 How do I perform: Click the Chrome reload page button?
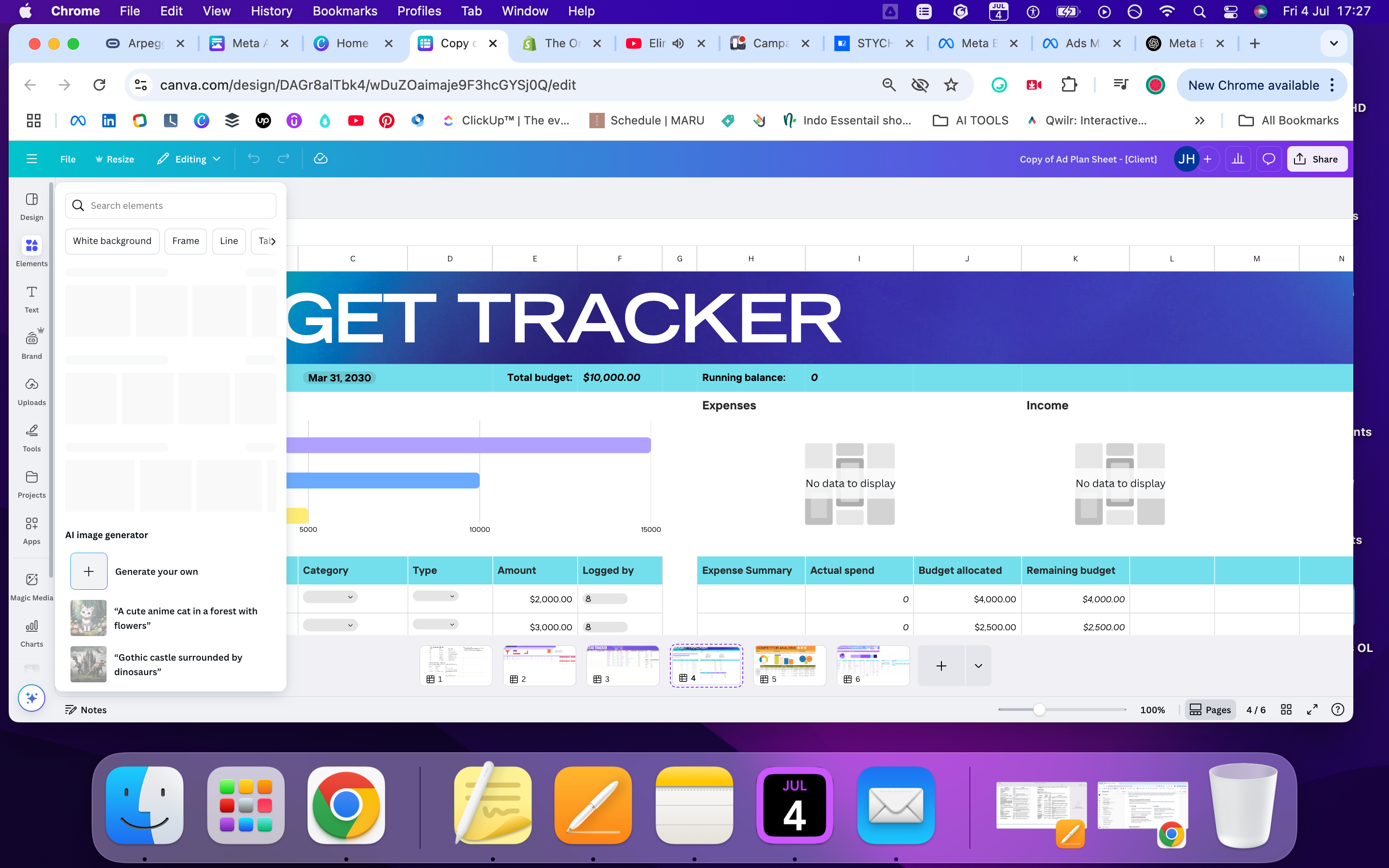(x=99, y=85)
